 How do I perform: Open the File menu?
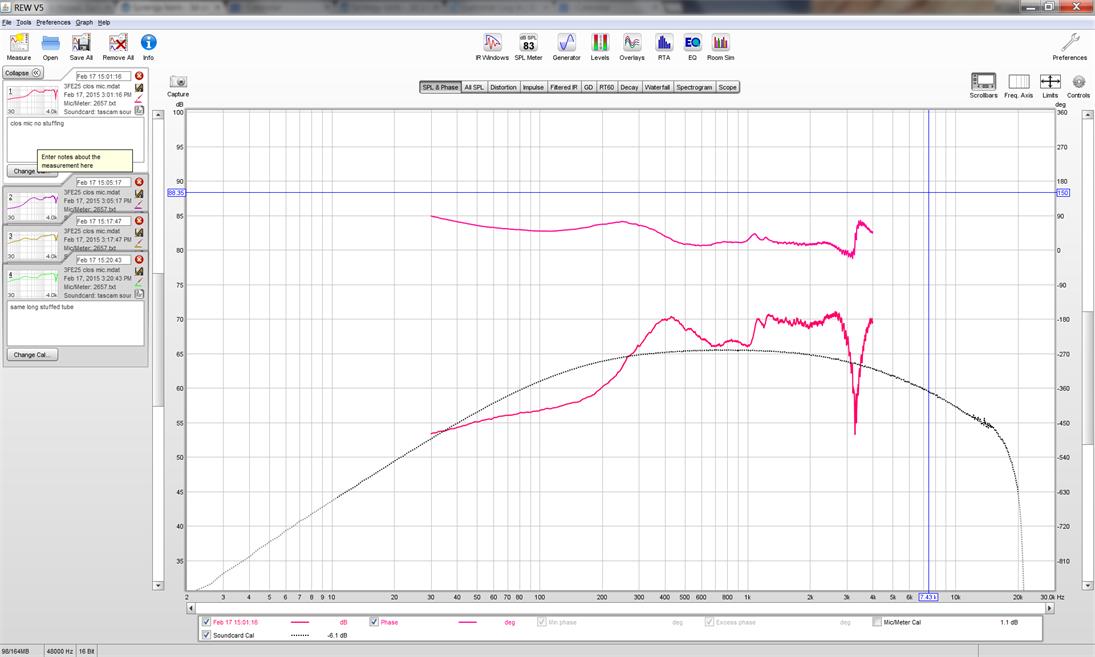7,22
